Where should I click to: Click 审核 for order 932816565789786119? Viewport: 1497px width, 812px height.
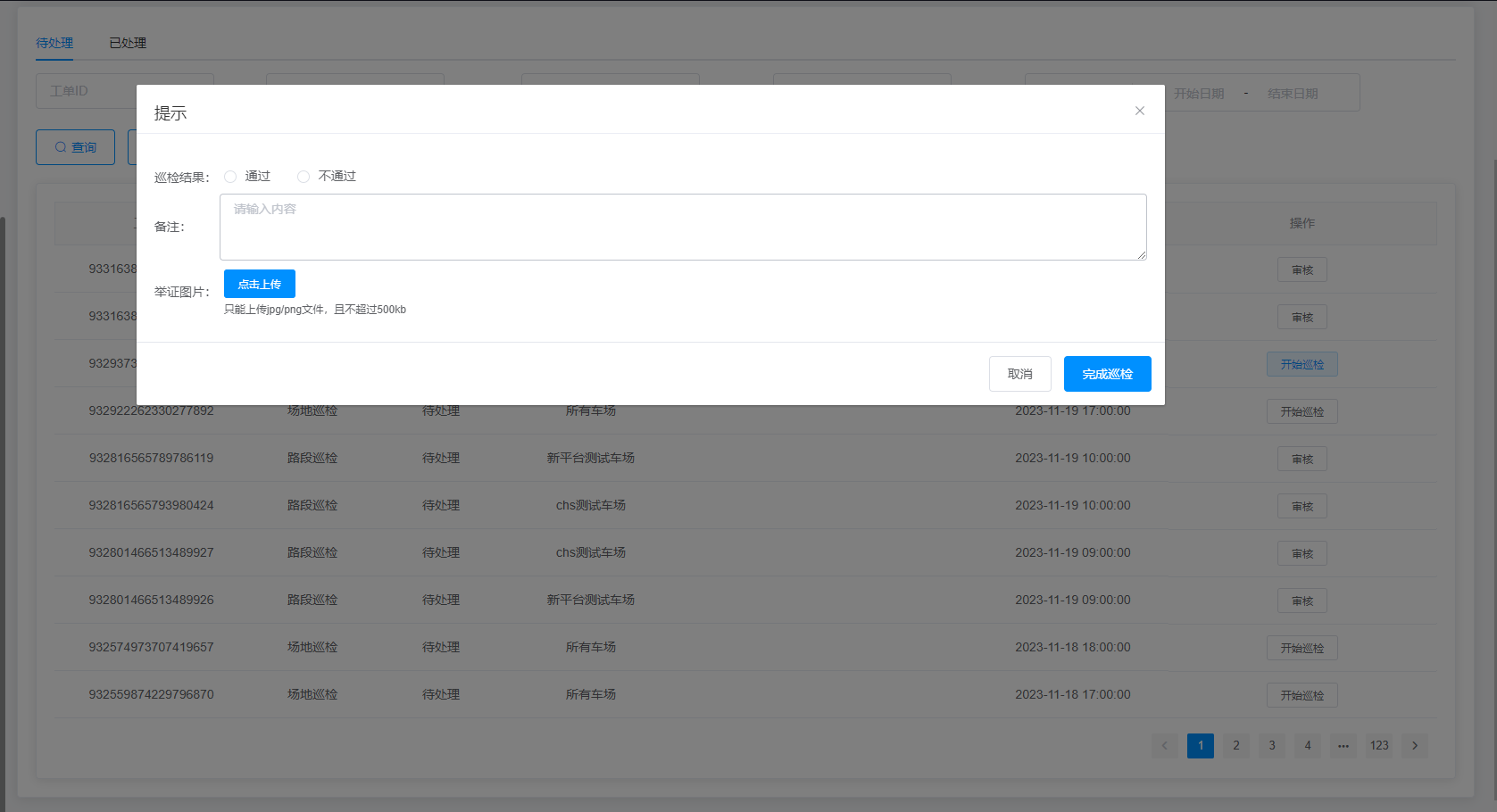tap(1302, 459)
